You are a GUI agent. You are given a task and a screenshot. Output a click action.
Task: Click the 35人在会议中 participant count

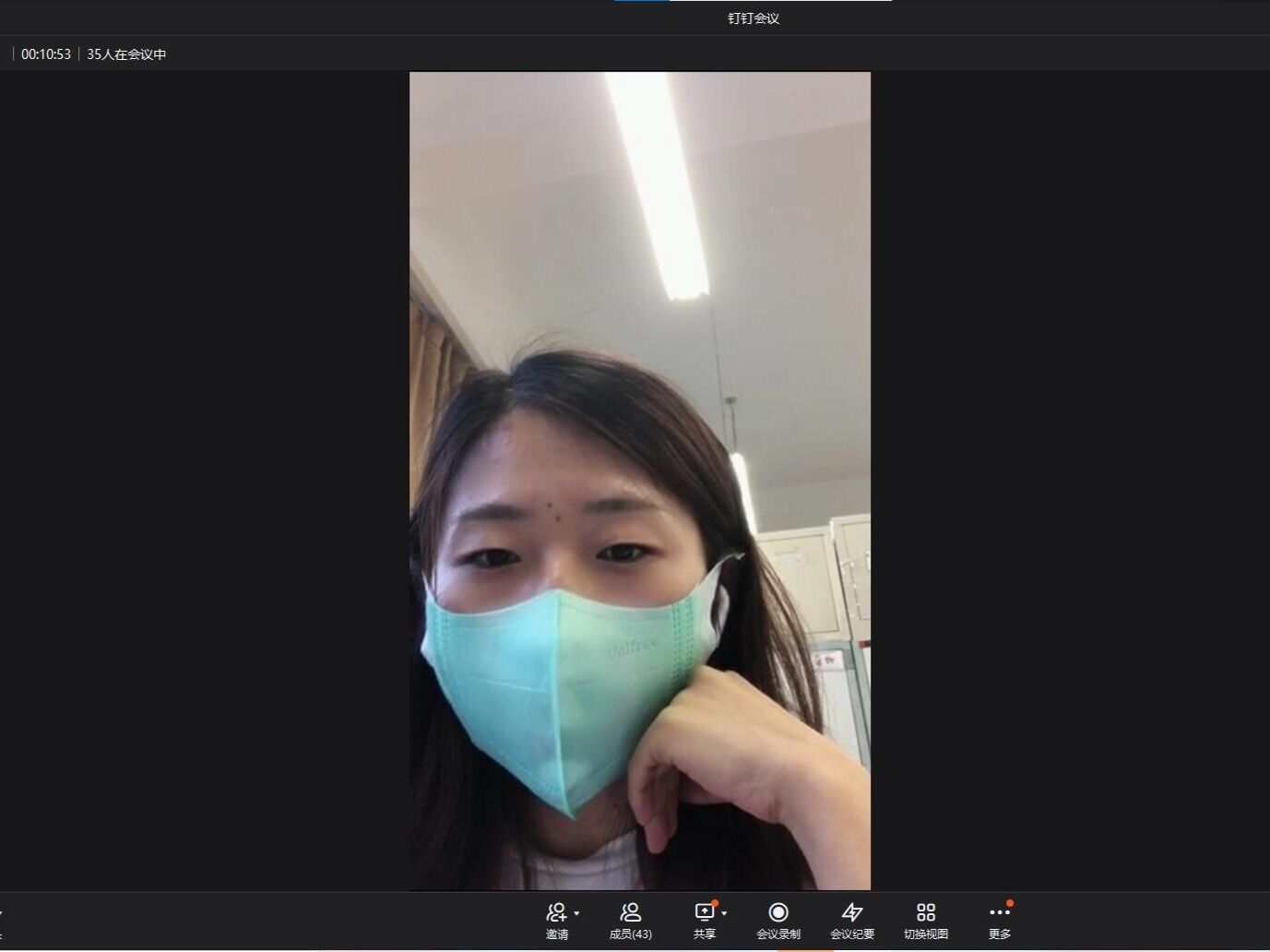tap(126, 54)
